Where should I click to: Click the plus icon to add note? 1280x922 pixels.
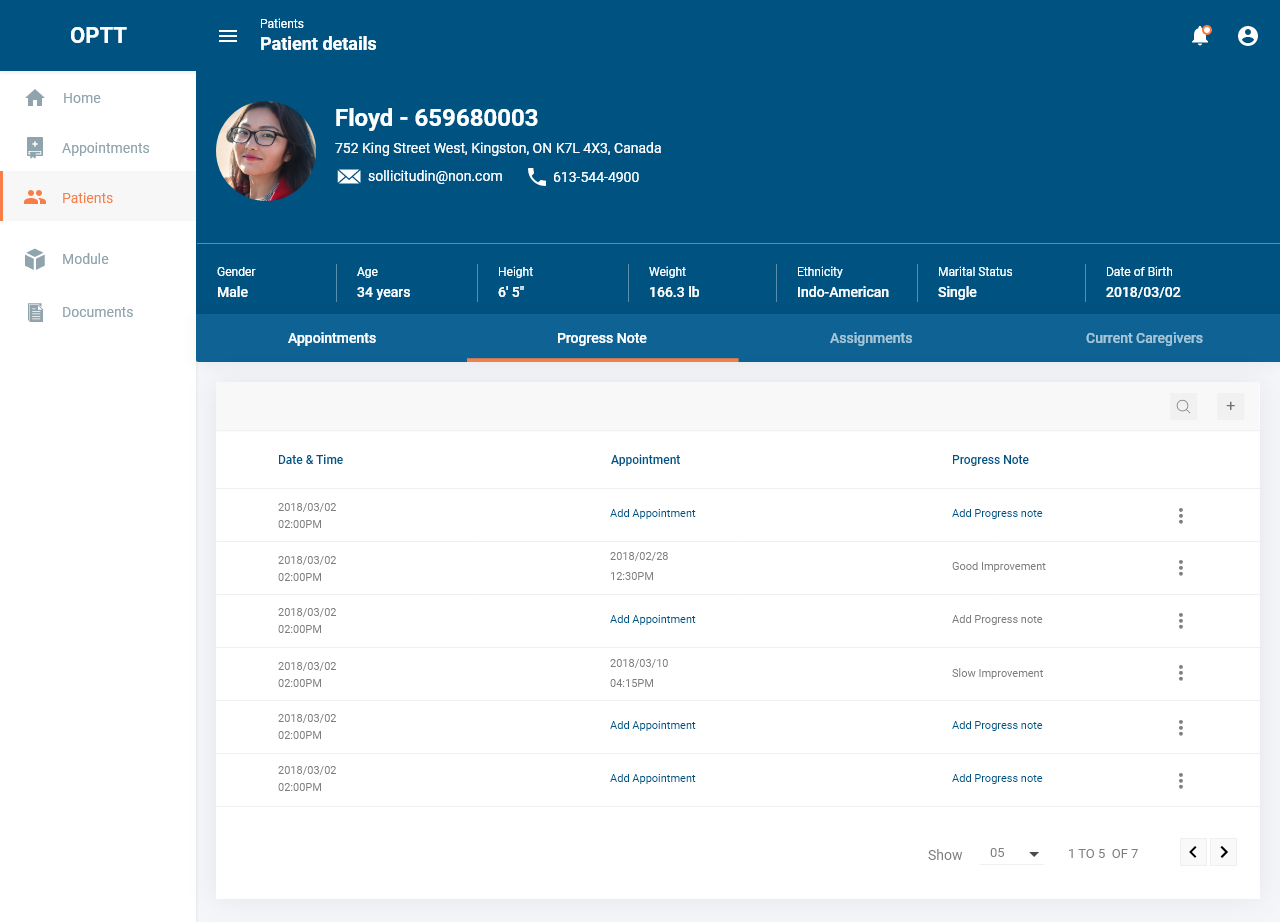pyautogui.click(x=1231, y=406)
